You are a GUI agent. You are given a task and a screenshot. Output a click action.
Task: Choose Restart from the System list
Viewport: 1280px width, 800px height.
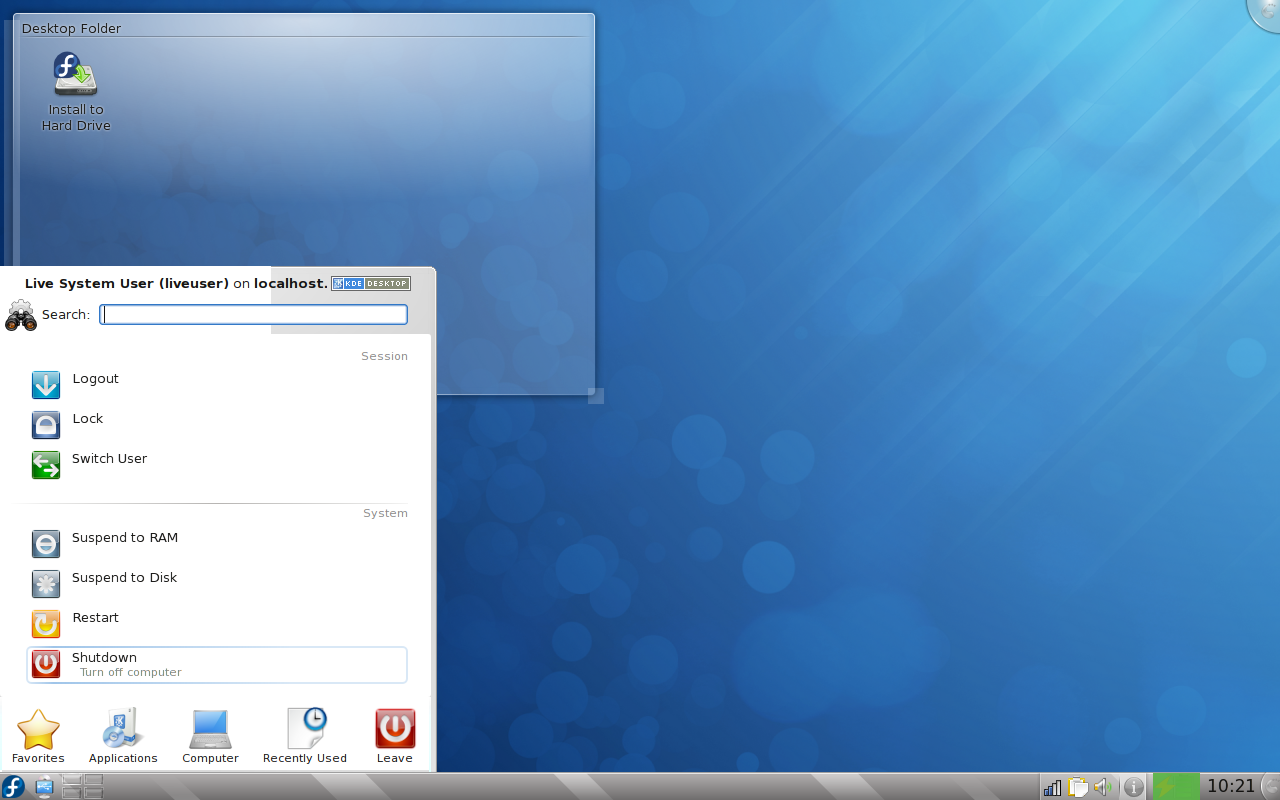(217, 624)
